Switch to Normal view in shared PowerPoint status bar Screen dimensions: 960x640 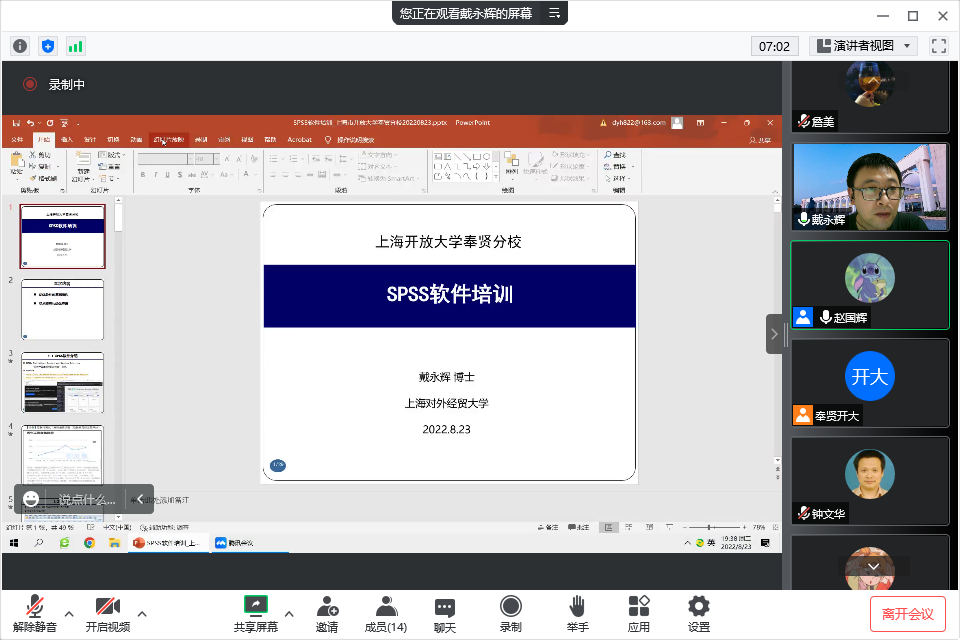608,527
